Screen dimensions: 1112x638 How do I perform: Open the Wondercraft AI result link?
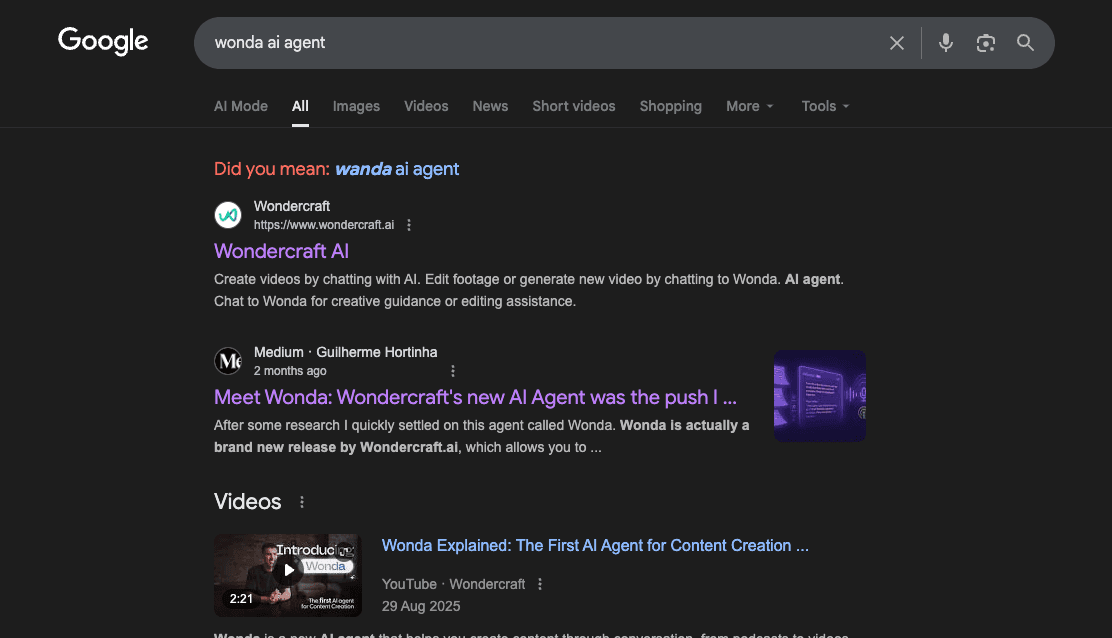click(282, 251)
